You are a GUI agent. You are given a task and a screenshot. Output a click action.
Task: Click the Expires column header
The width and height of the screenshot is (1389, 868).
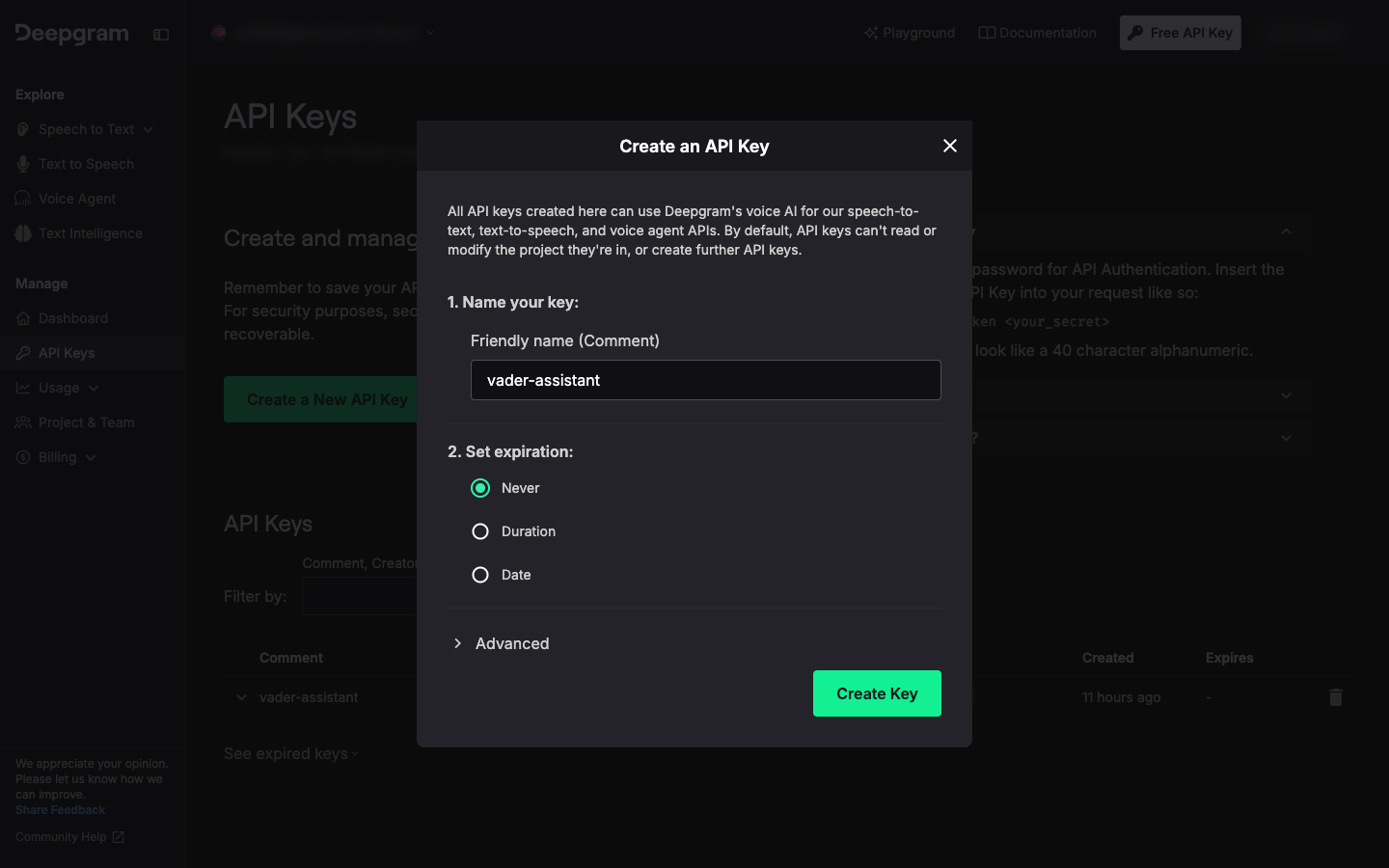pos(1230,658)
